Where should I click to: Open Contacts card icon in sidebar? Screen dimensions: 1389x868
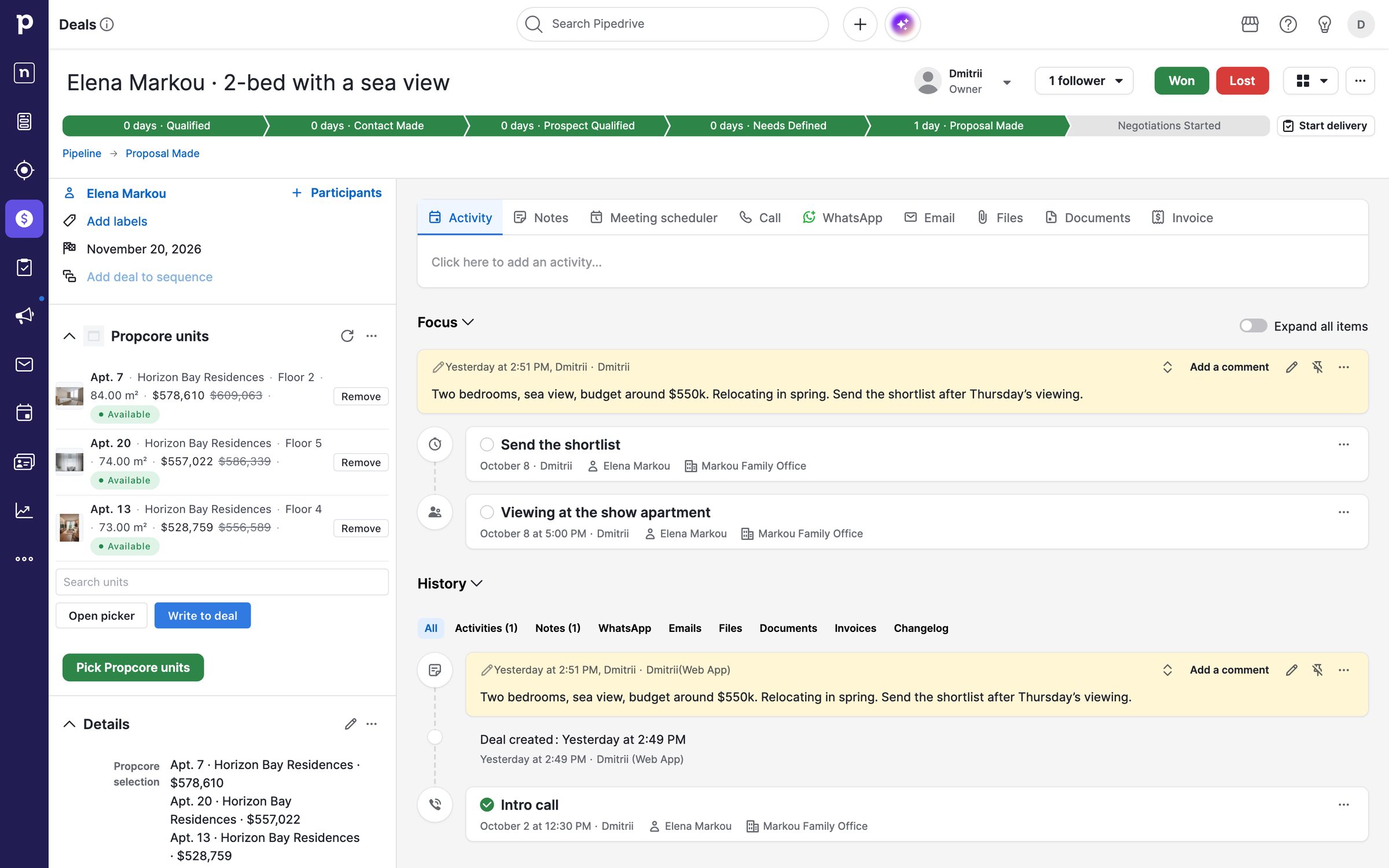[x=24, y=462]
